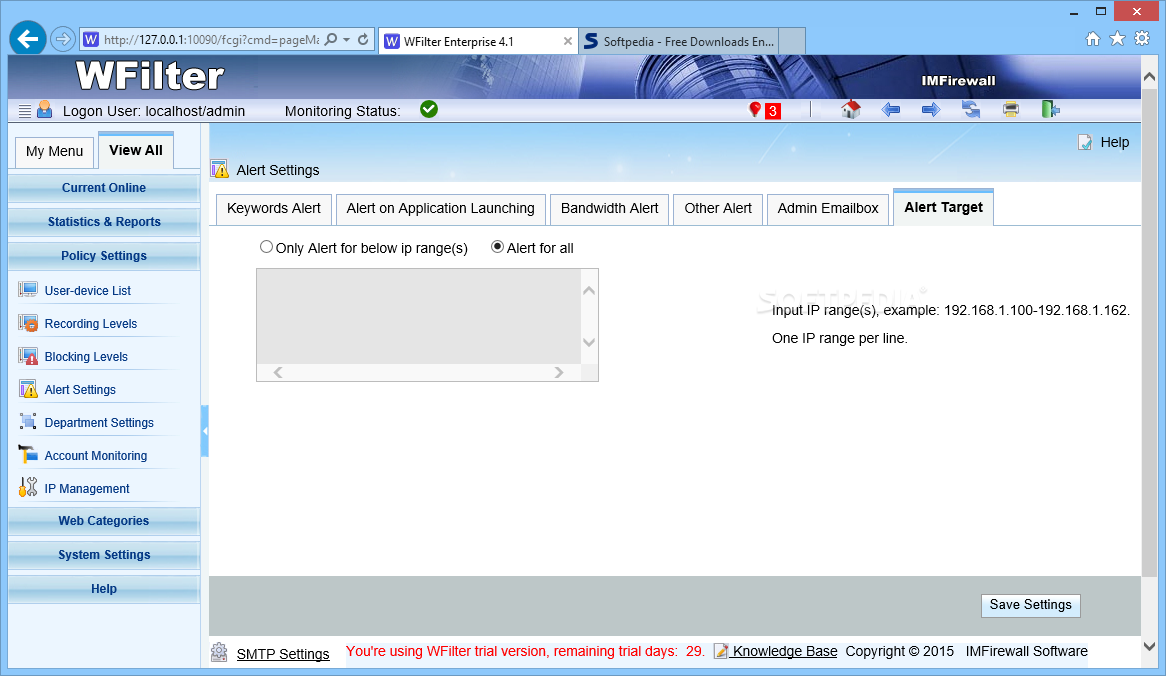Click the browser forward arrow button
This screenshot has height=676, width=1166.
click(x=62, y=39)
